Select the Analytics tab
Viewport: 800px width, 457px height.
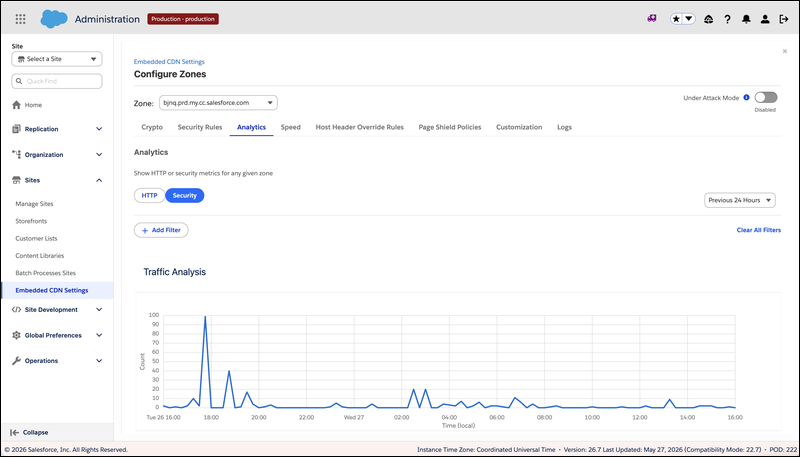252,127
